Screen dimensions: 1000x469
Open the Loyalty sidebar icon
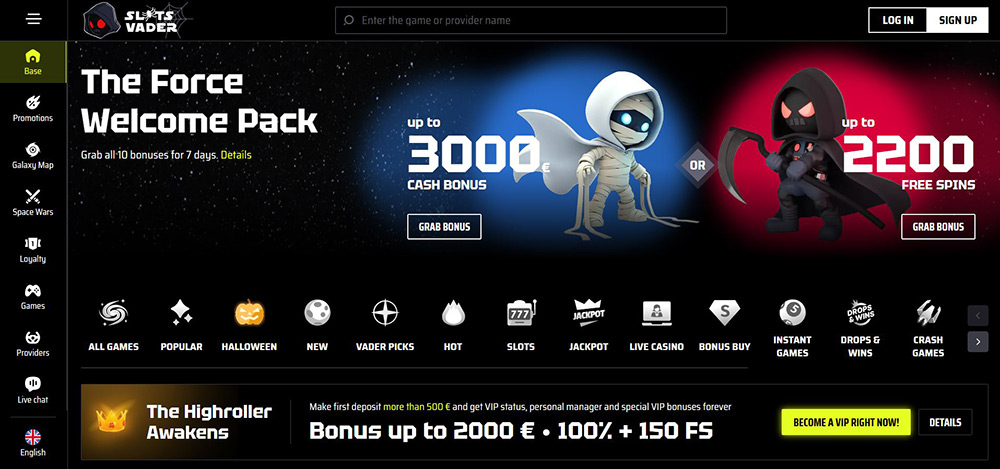pyautogui.click(x=33, y=243)
